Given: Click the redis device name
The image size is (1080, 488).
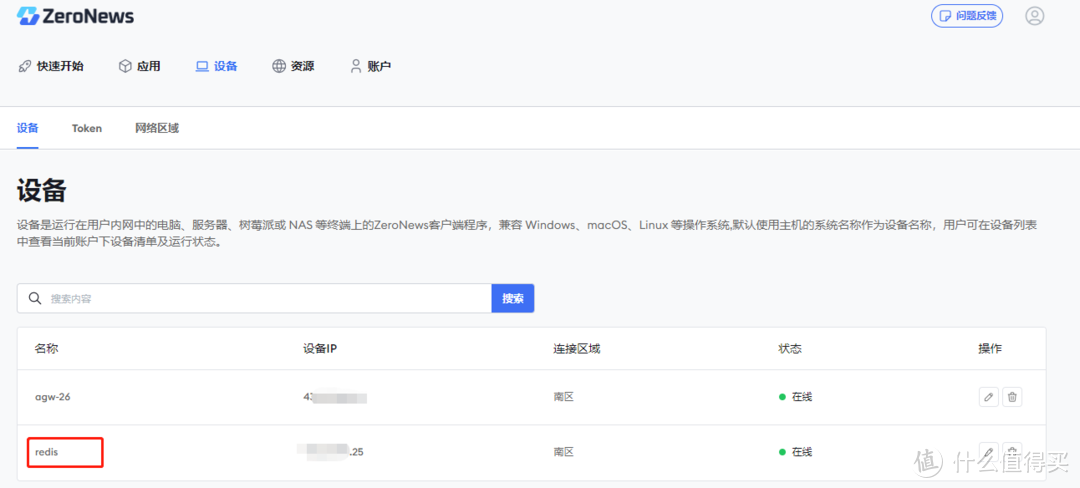Looking at the screenshot, I should pos(45,452).
